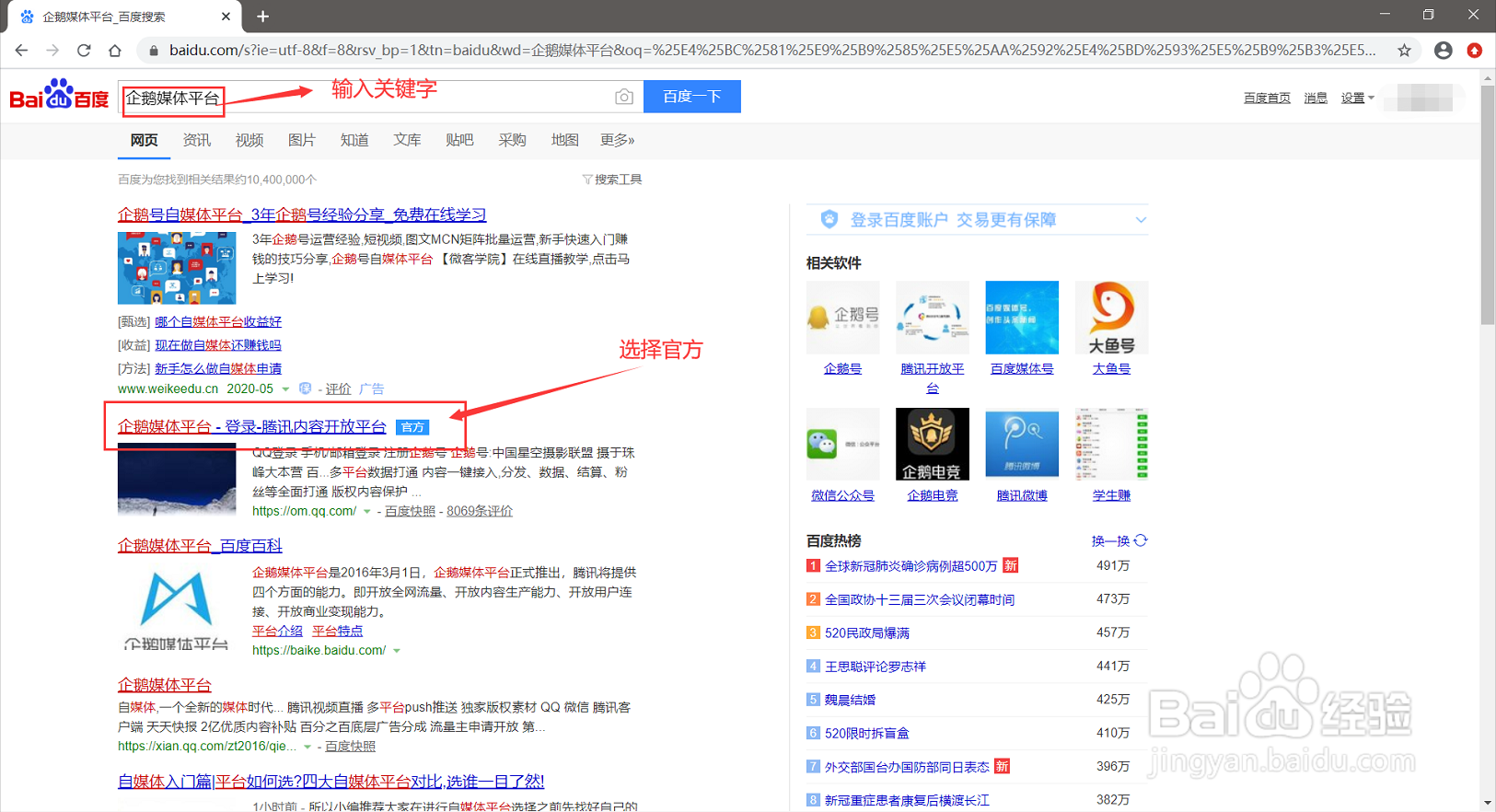Click the verification icon after weikeedu.cn date

click(306, 389)
